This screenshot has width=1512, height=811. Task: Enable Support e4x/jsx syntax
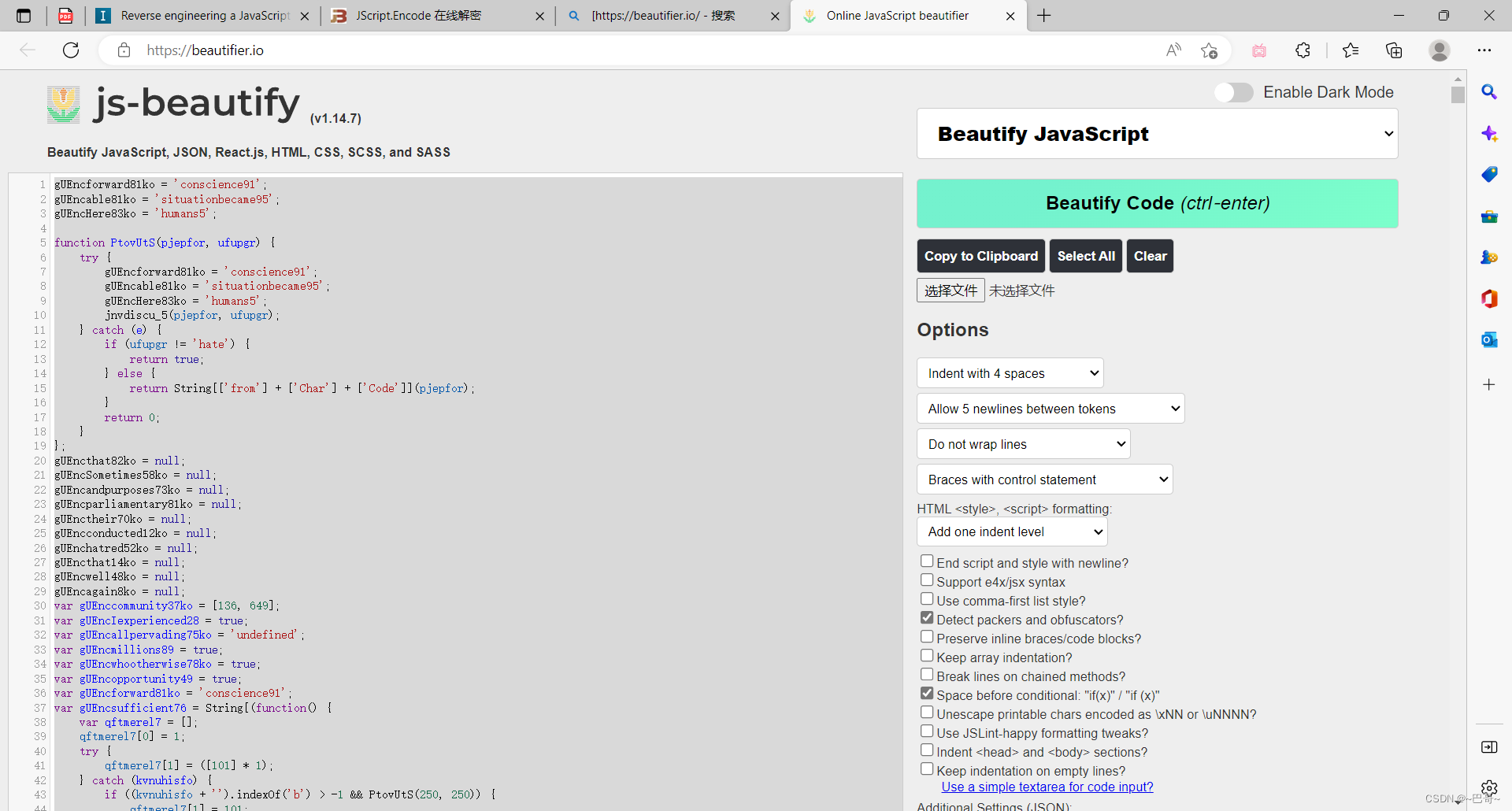point(927,580)
